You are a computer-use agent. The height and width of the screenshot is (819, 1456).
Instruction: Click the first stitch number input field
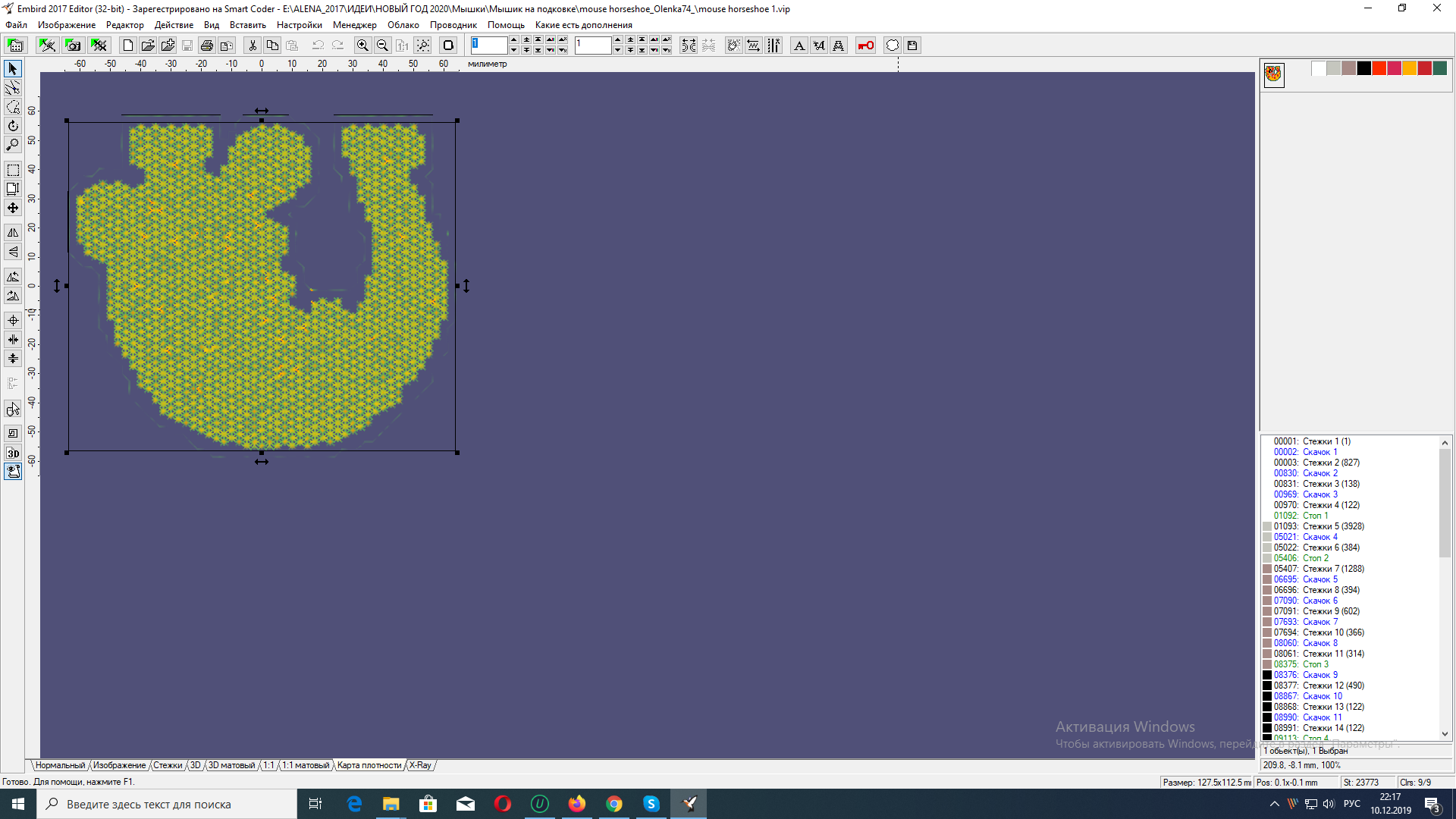489,45
